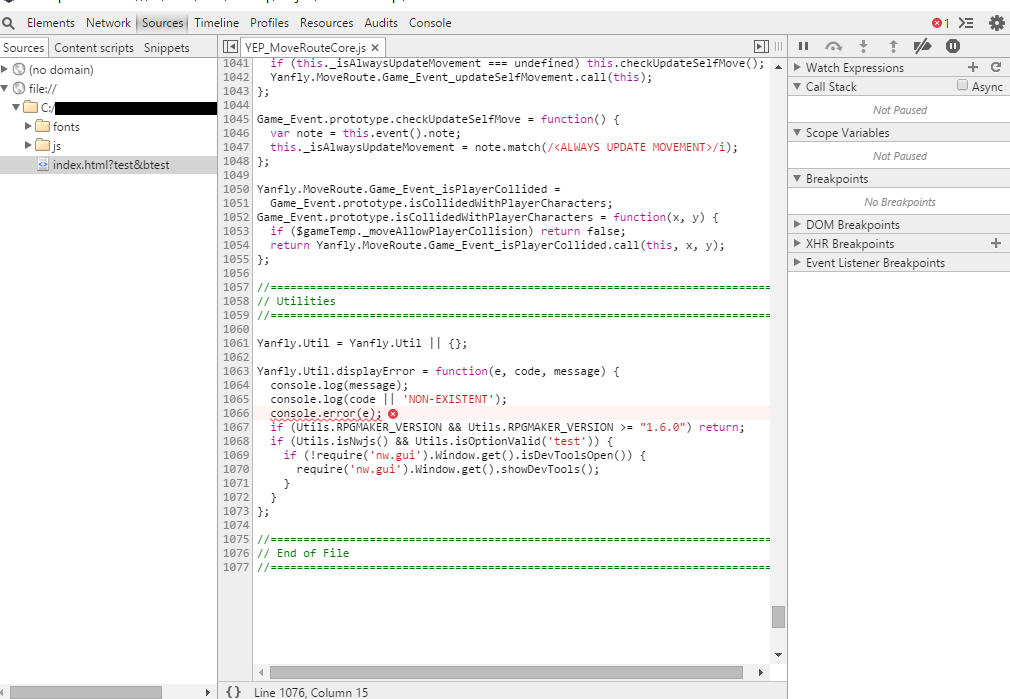
Task: Close the YEP_MoveRouteCore.js tab
Action: click(375, 48)
